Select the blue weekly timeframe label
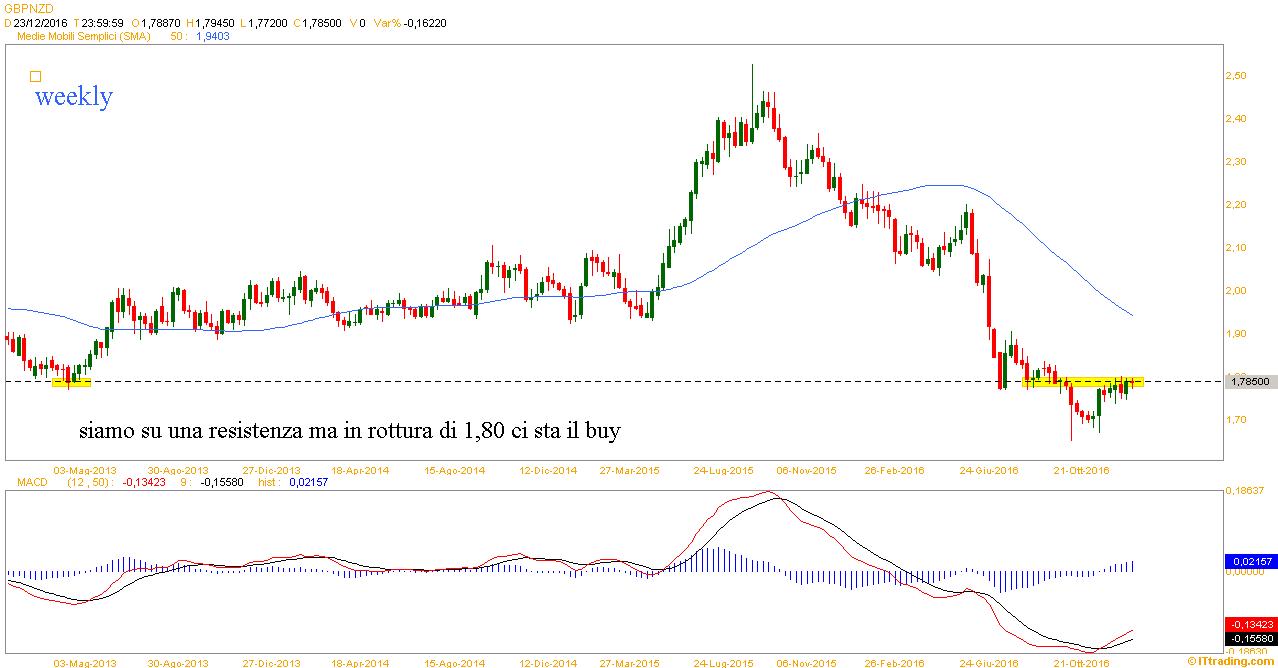Image resolution: width=1278 pixels, height=668 pixels. point(73,97)
